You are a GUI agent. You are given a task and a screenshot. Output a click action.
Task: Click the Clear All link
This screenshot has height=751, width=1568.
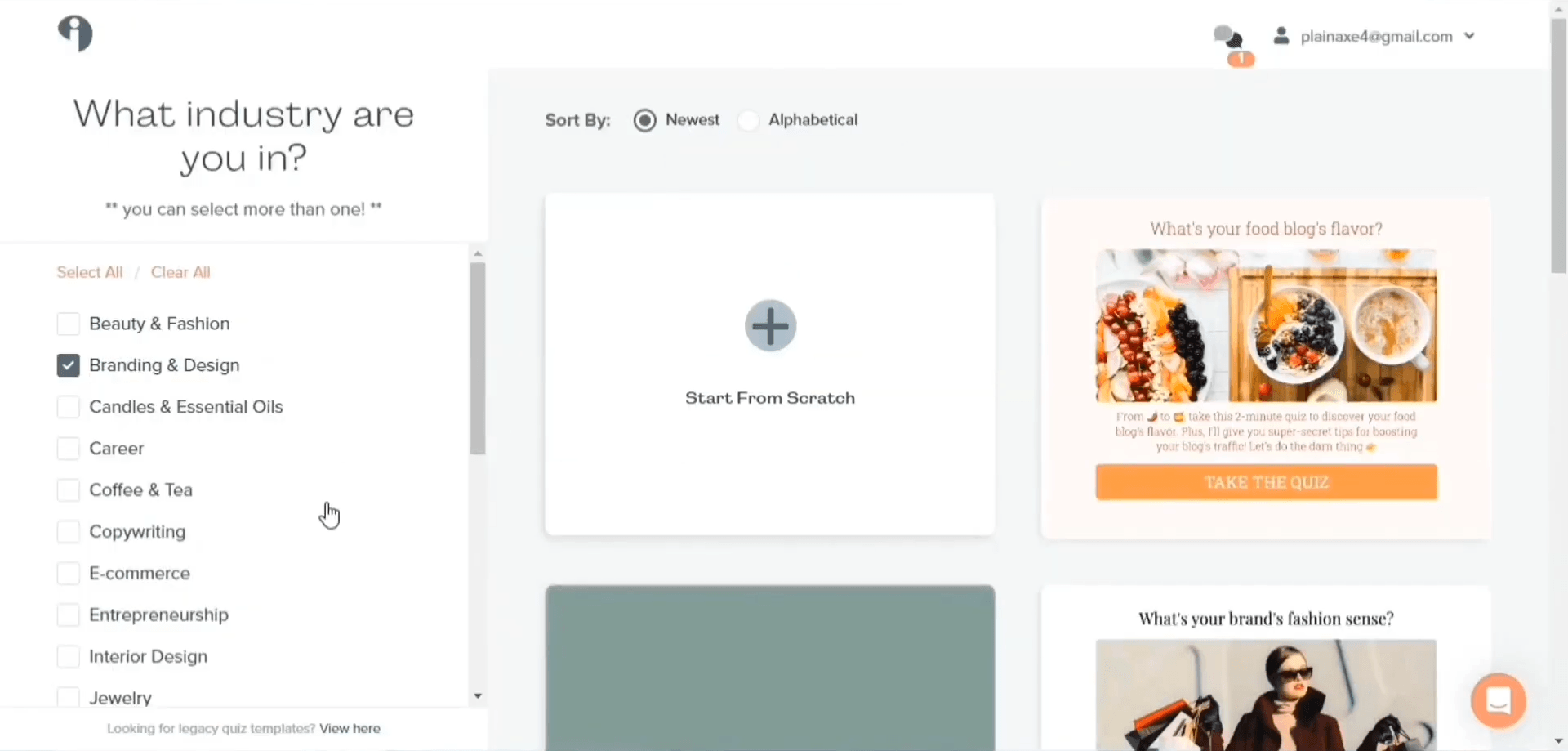tap(180, 272)
